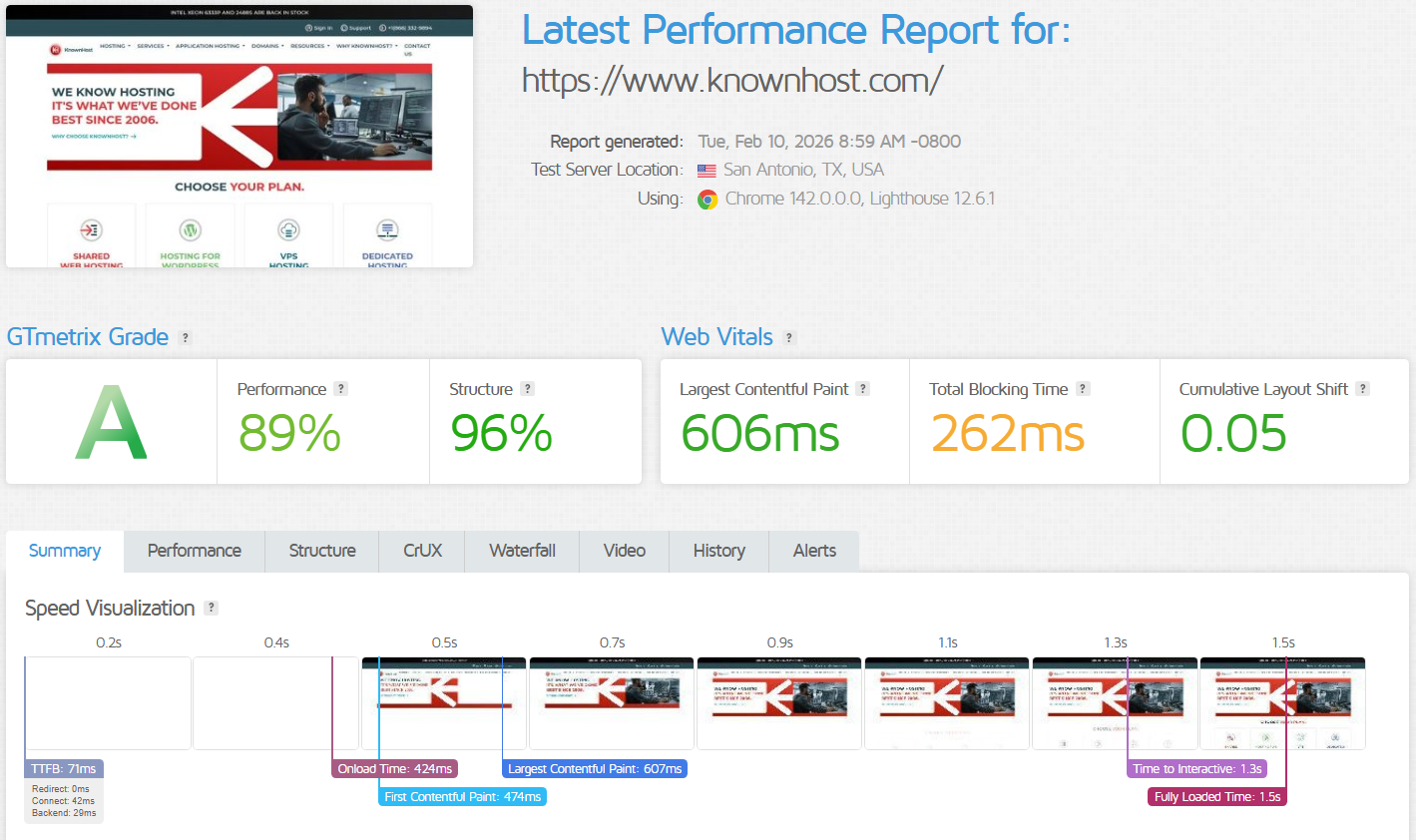1416x840 pixels.
Task: Click the knownhost.com page screenshot preview
Action: pyautogui.click(x=239, y=137)
